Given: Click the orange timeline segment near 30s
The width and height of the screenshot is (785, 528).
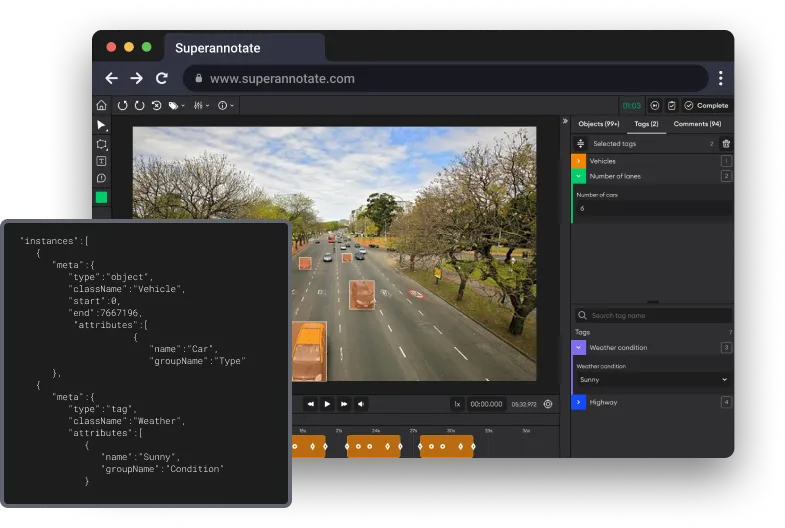Looking at the screenshot, I should point(447,446).
